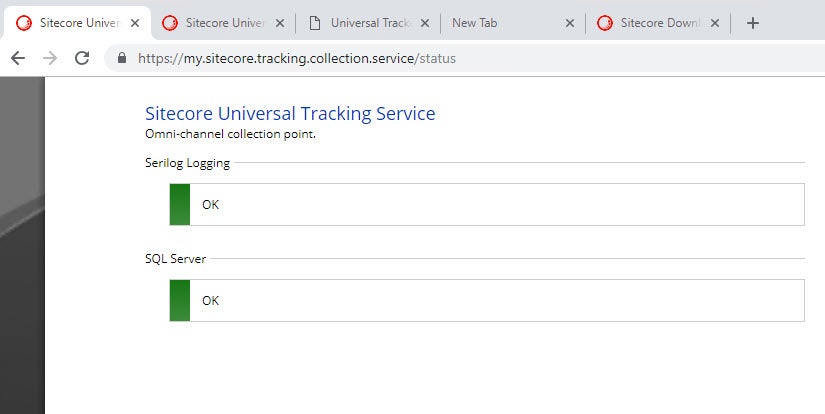Click the browser forward arrow
The height and width of the screenshot is (414, 825).
49,58
